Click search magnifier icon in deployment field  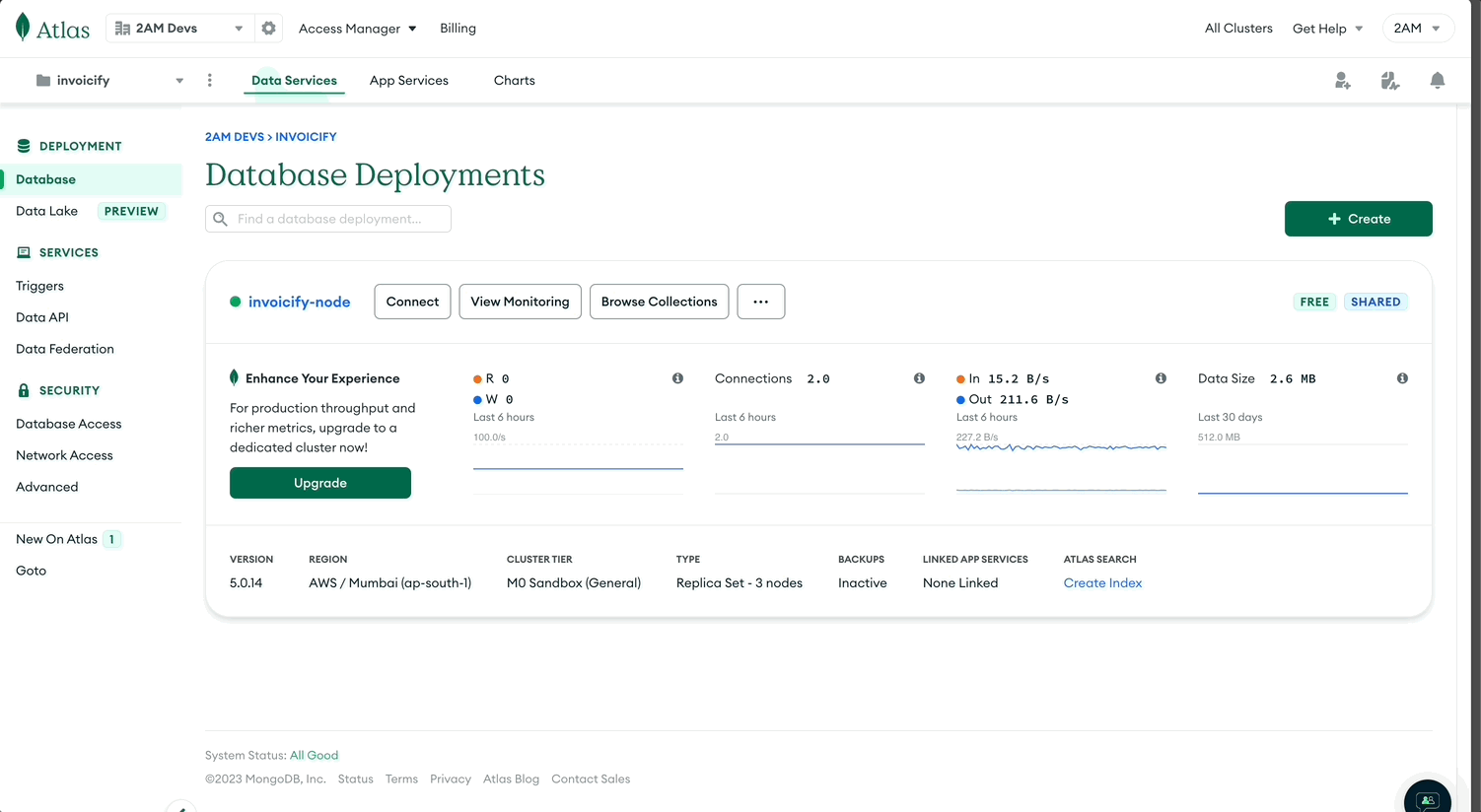221,219
